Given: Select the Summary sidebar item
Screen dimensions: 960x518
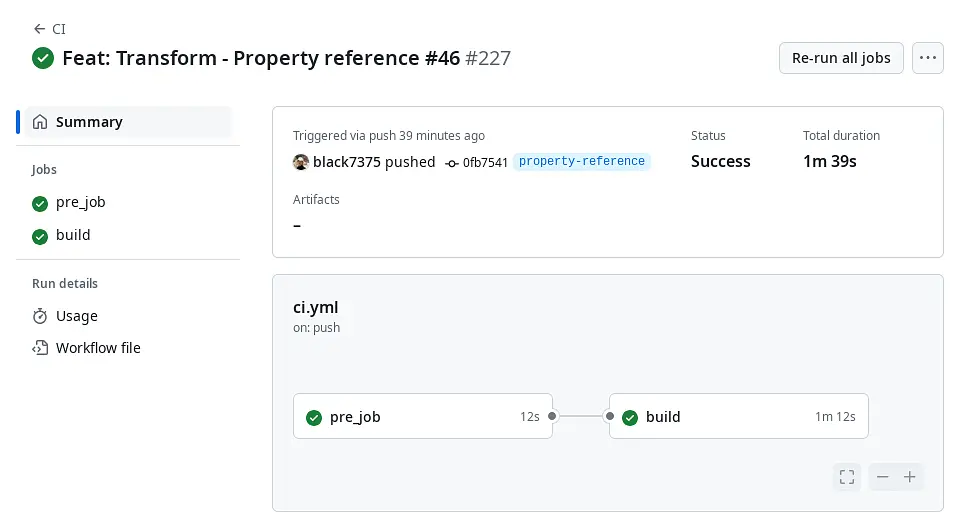Looking at the screenshot, I should pos(128,122).
